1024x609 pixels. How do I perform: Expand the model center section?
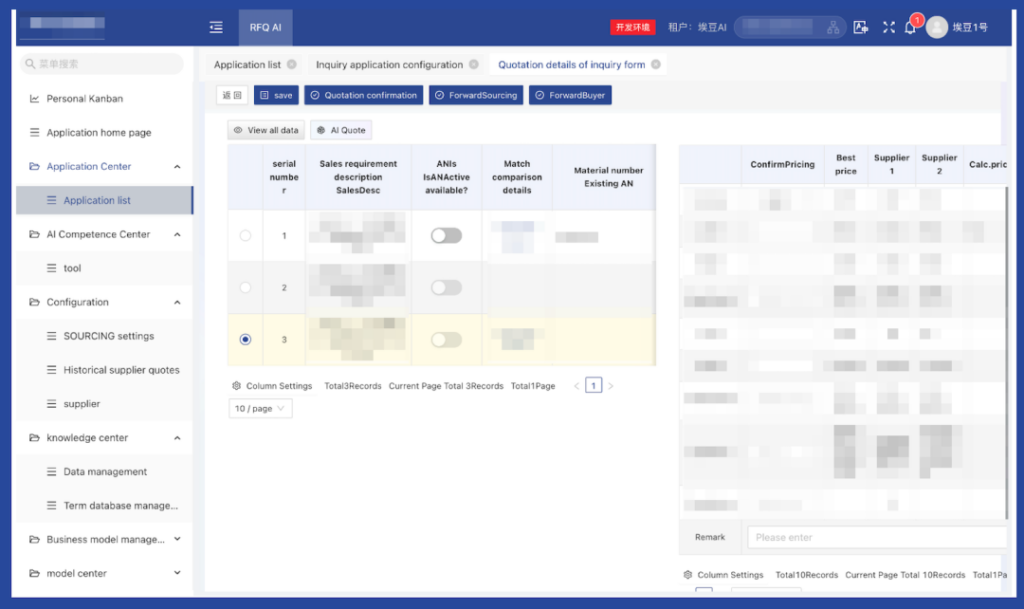click(x=177, y=573)
